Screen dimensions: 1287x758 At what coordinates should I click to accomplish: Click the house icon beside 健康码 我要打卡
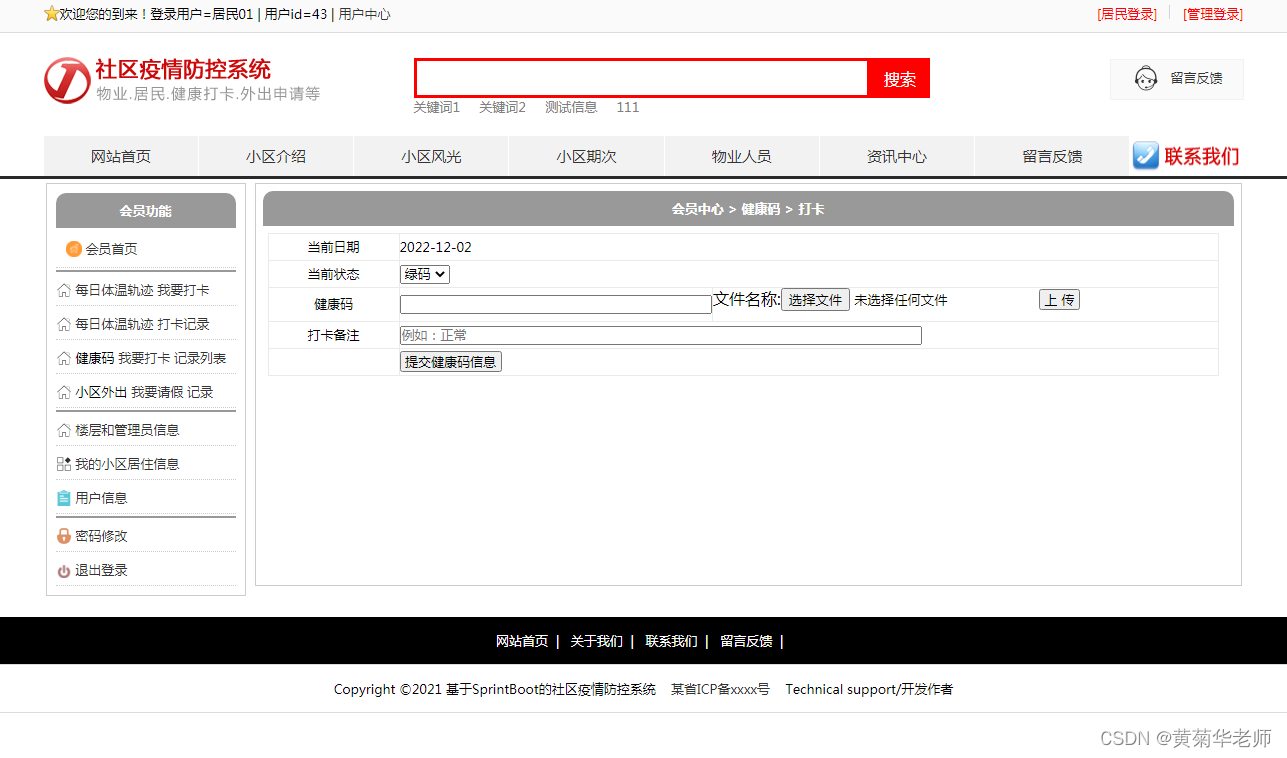pos(64,359)
